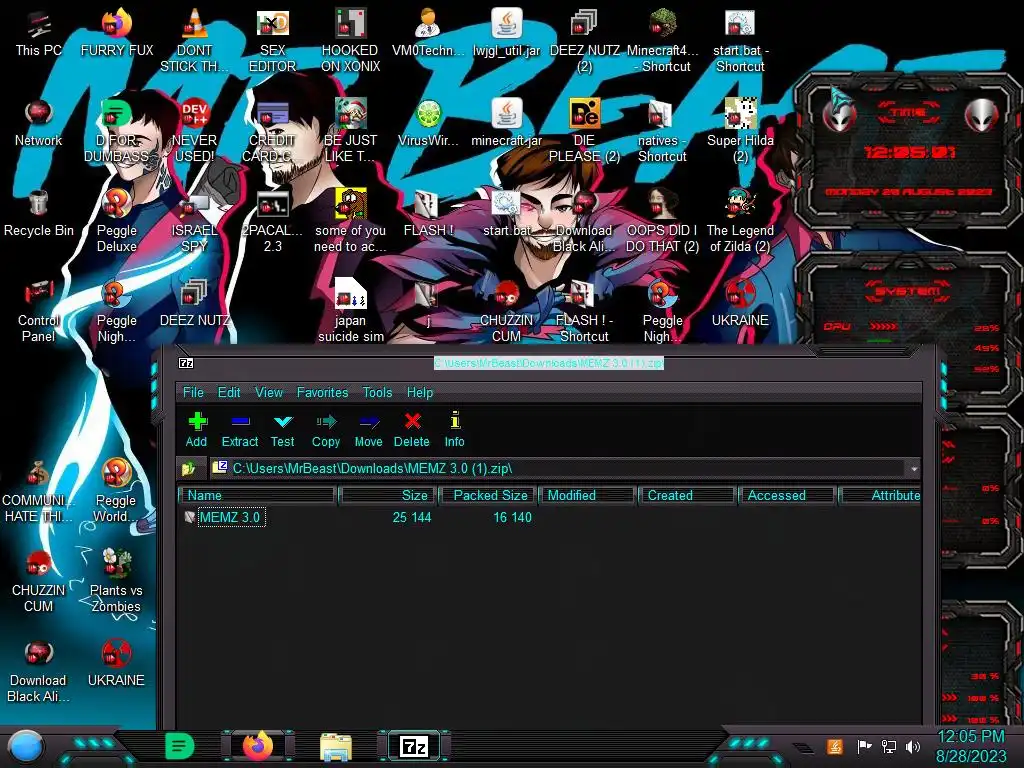Image resolution: width=1024 pixels, height=768 pixels.
Task: Open the Info toolbar button
Action: (455, 430)
